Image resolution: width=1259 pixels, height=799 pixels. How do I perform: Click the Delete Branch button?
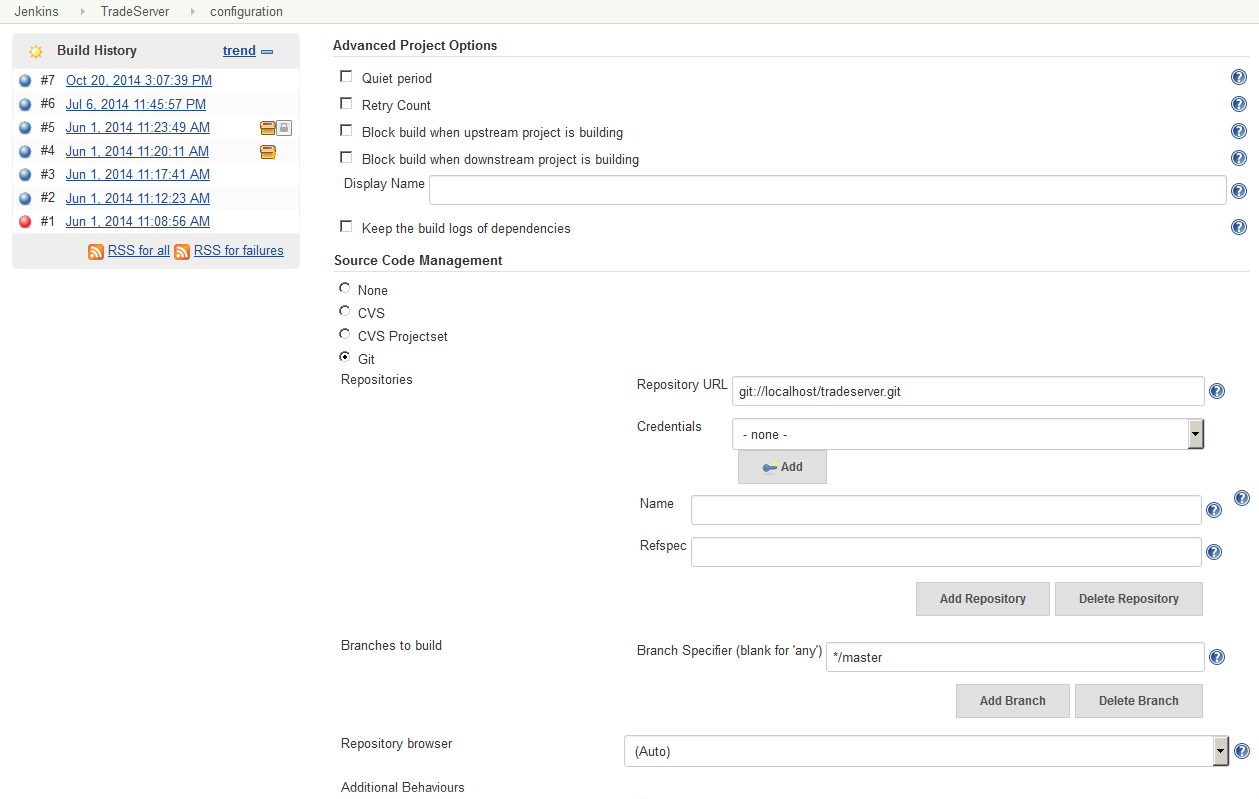tap(1139, 701)
